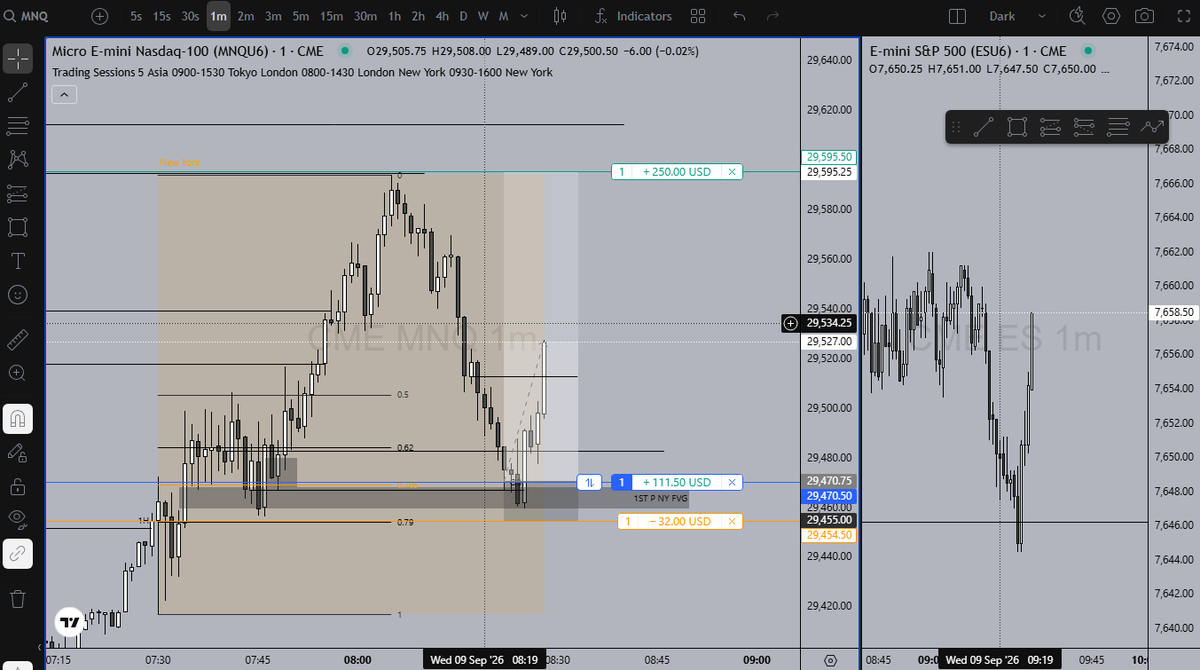
Task: Open geometric shapes tools in left sidebar
Action: (x=17, y=227)
